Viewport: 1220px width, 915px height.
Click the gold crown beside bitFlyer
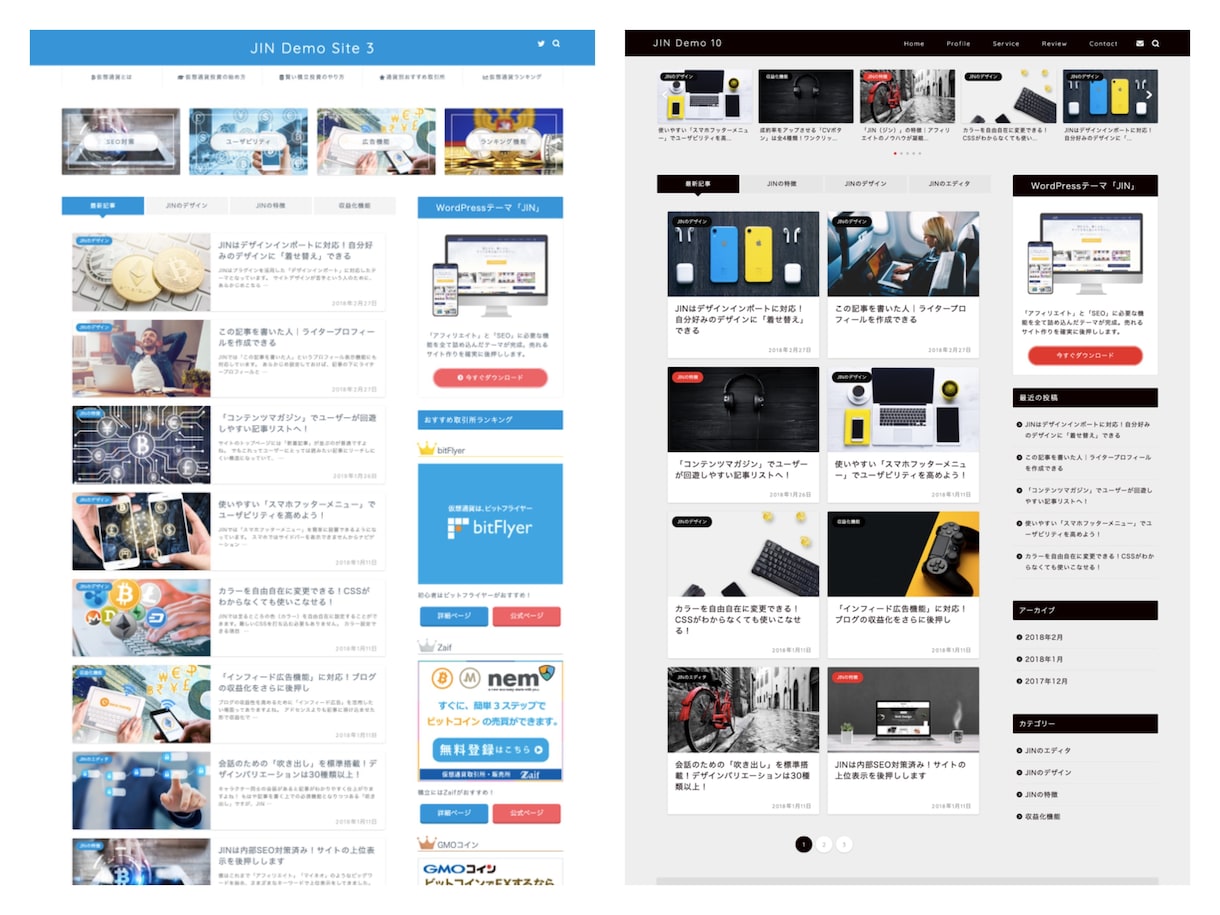pyautogui.click(x=426, y=450)
